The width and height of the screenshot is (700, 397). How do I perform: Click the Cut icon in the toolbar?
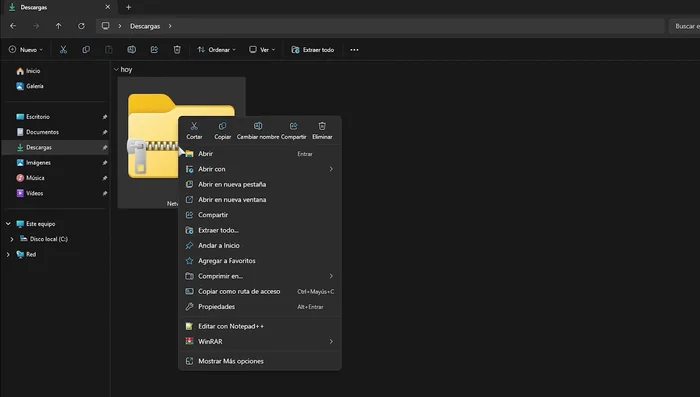[63, 50]
